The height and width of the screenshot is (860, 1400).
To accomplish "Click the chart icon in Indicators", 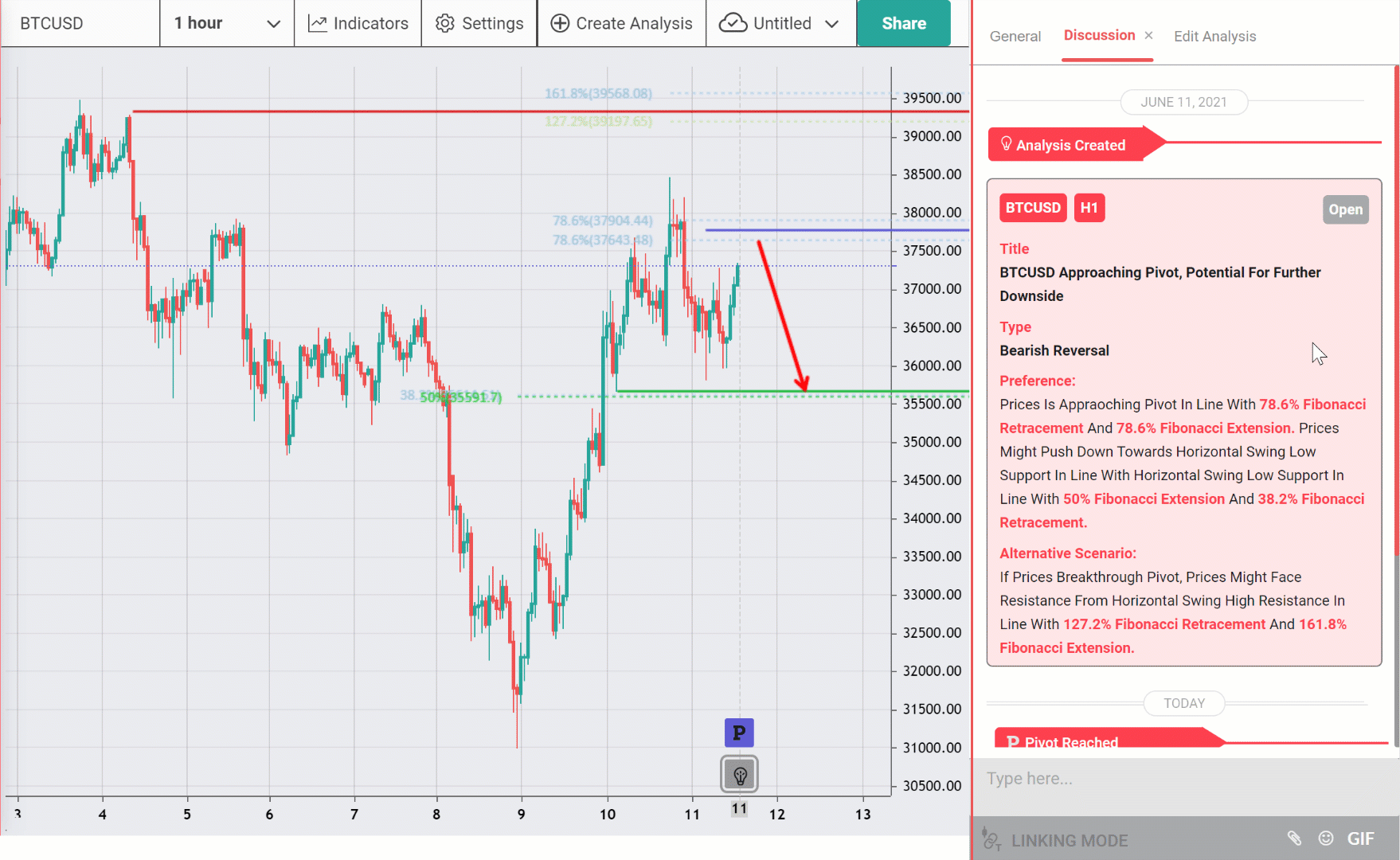I will 318,23.
